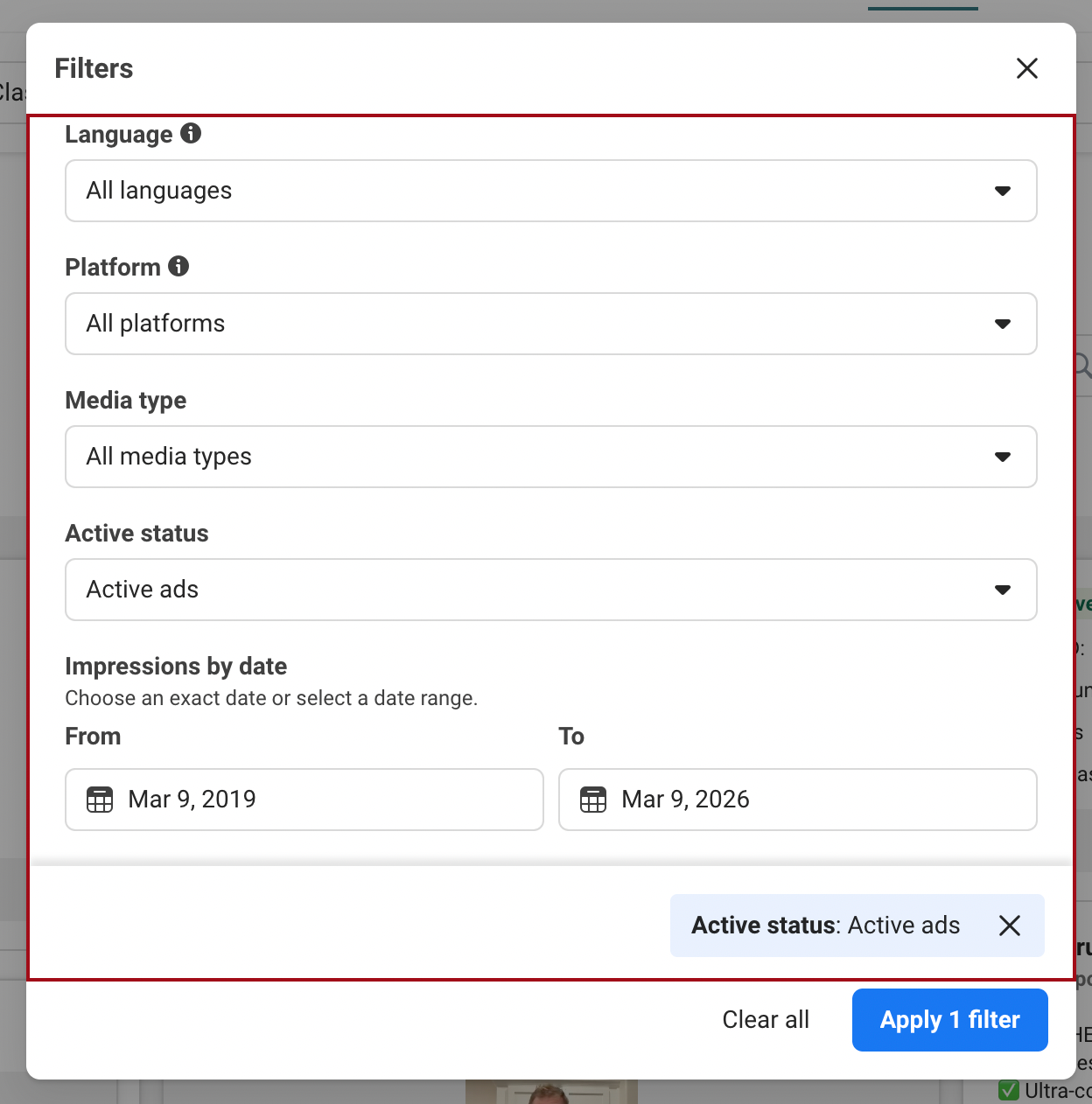Screen dimensions: 1092x1104
Task: Close the Filters dialog
Action: [x=1026, y=68]
